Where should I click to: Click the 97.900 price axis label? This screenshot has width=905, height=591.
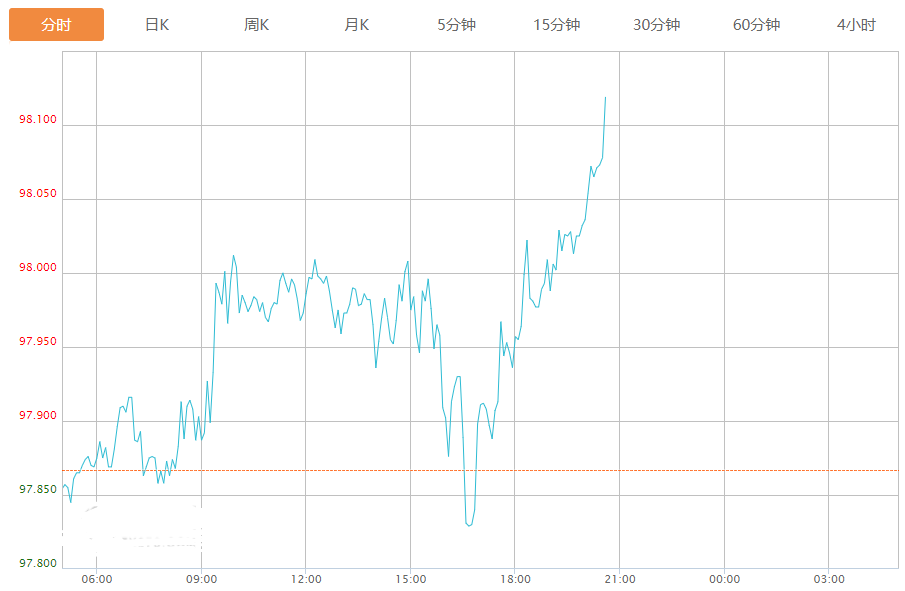38,416
